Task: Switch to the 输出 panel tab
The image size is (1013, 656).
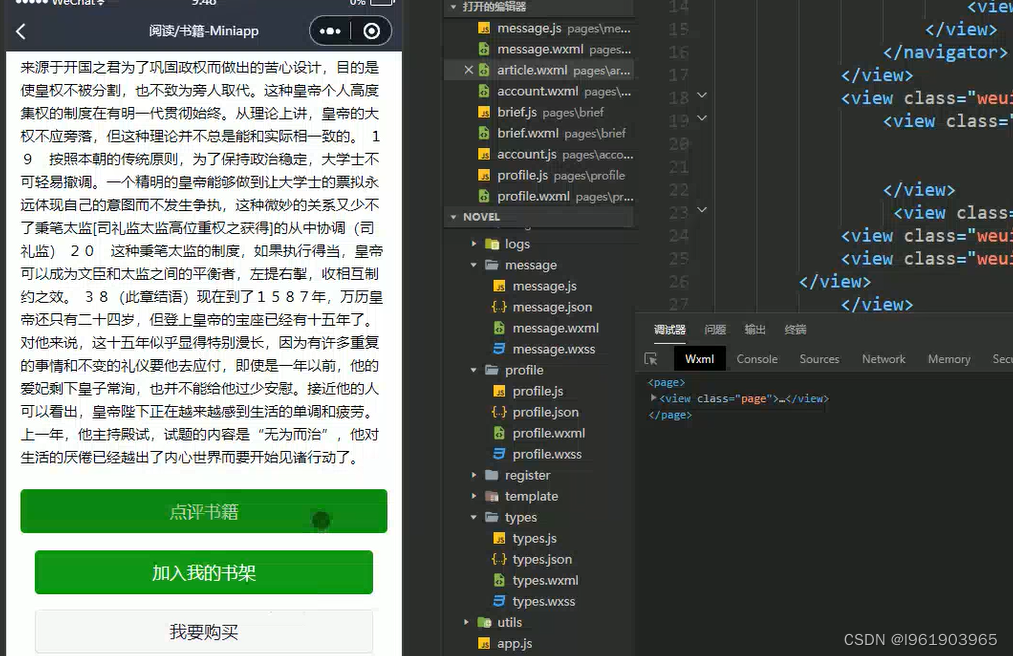Action: tap(755, 330)
